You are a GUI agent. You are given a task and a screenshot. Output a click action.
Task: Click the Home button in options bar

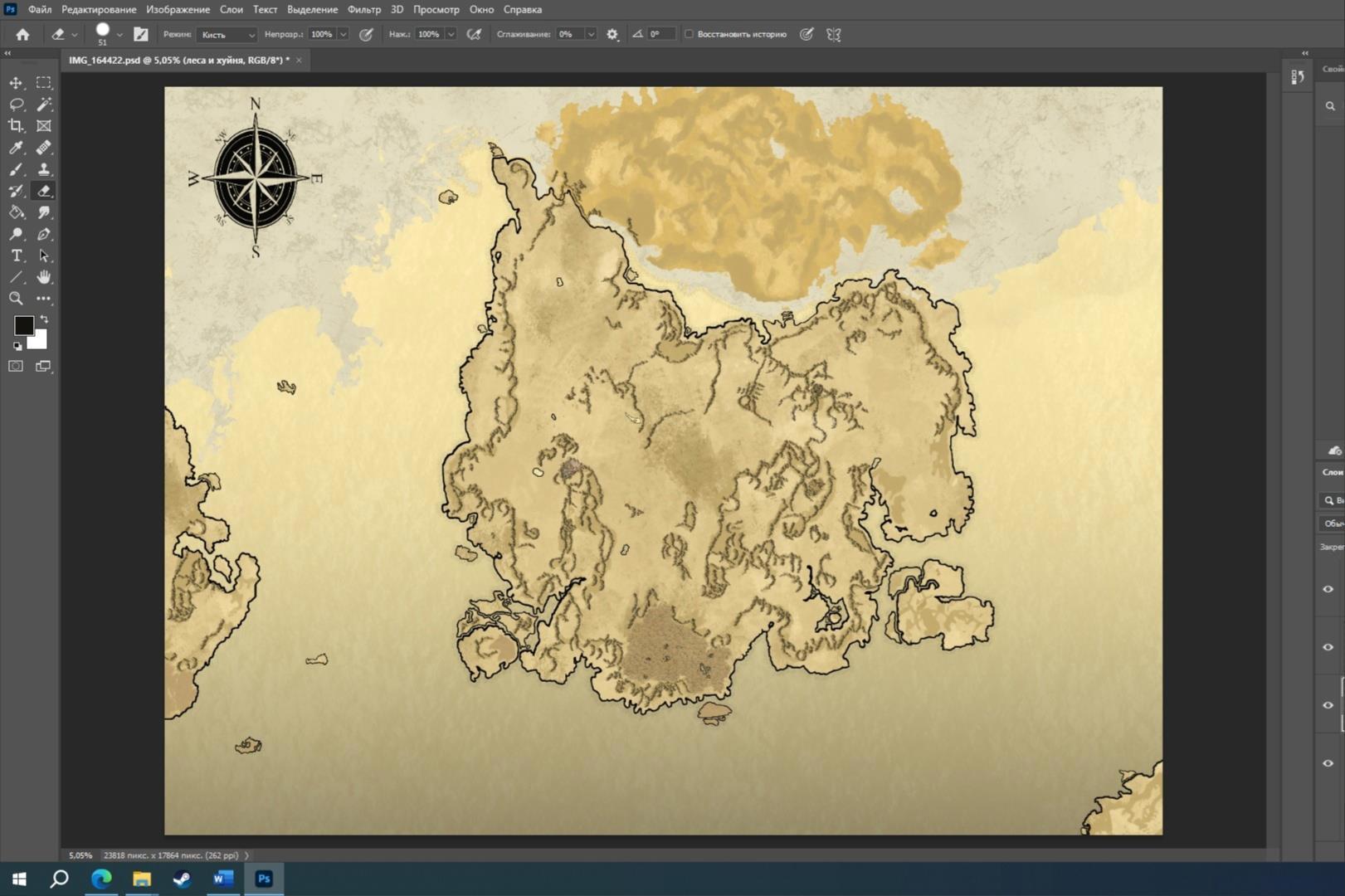pos(22,35)
